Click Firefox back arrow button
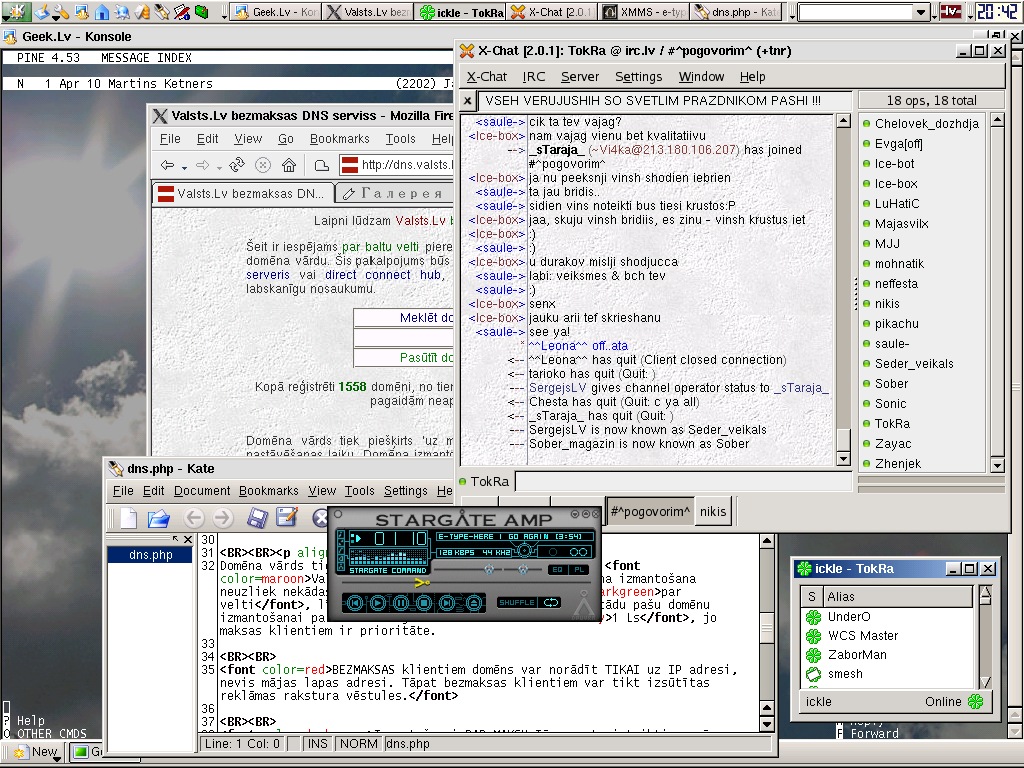 [167, 165]
